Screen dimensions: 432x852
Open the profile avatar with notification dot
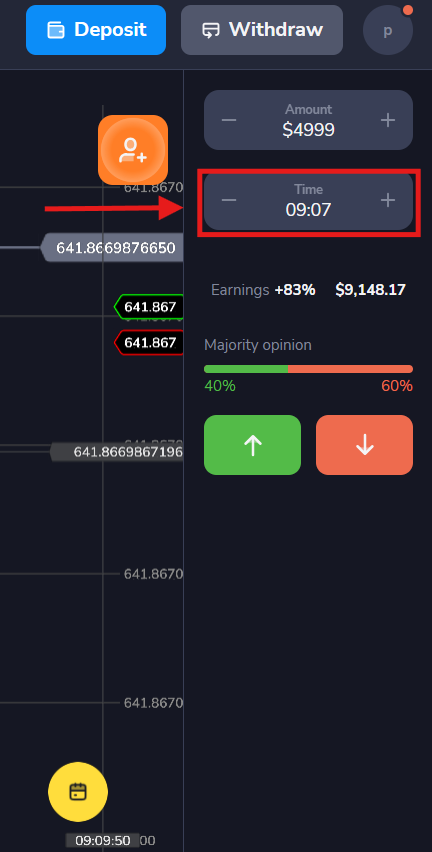point(387,30)
